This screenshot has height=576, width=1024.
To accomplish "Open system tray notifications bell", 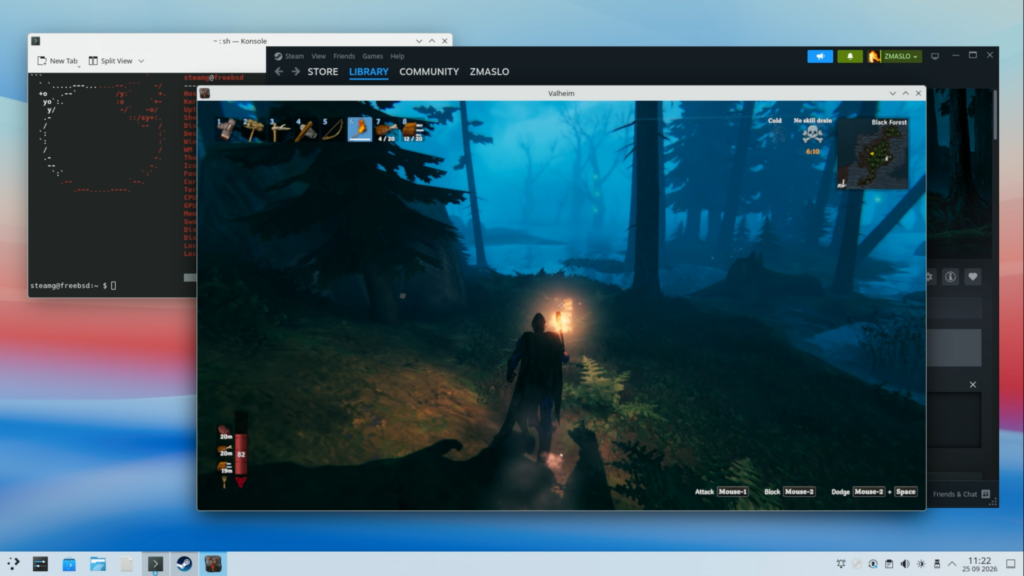I will tap(841, 564).
